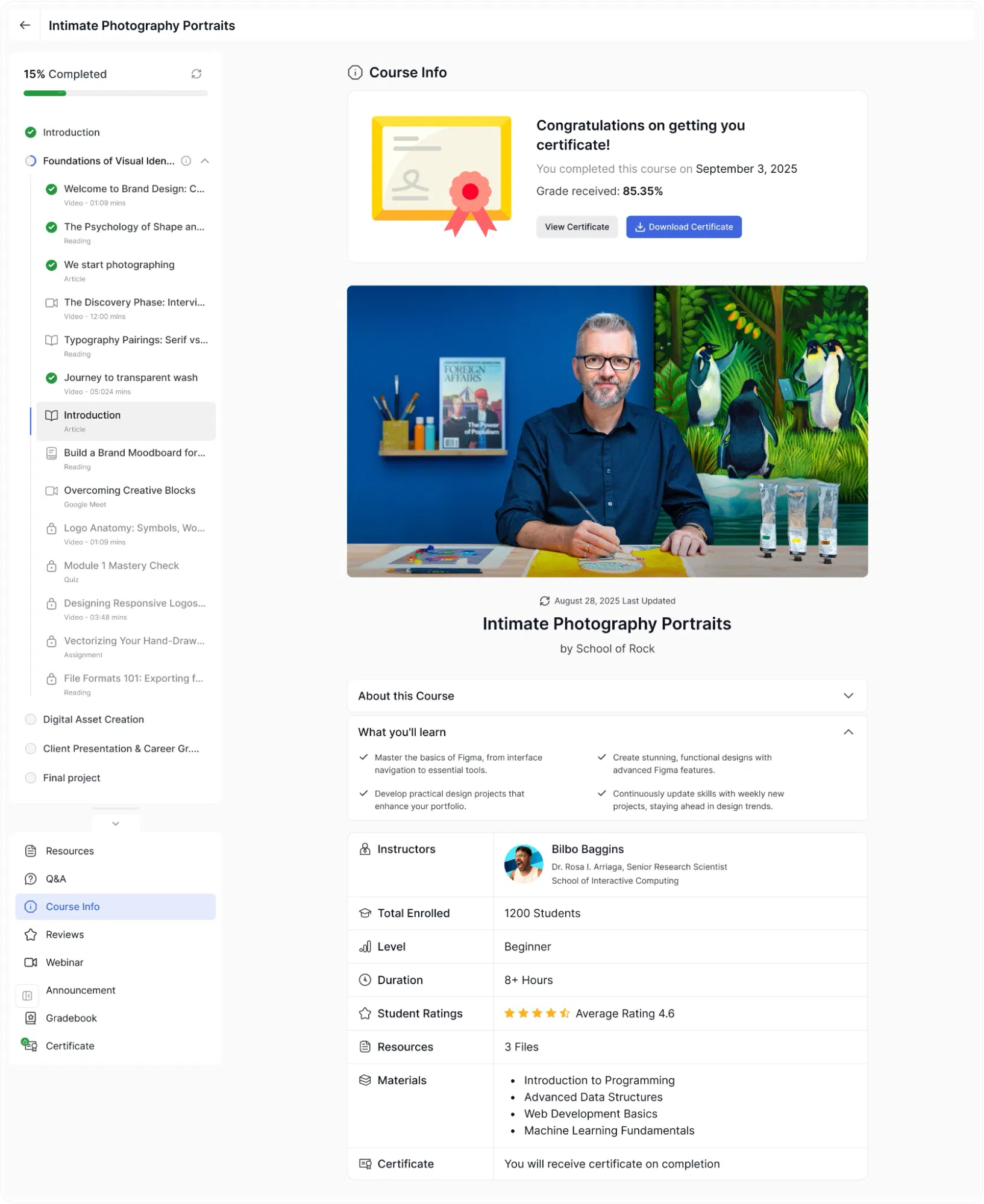Select the Final project status circle

(x=31, y=778)
